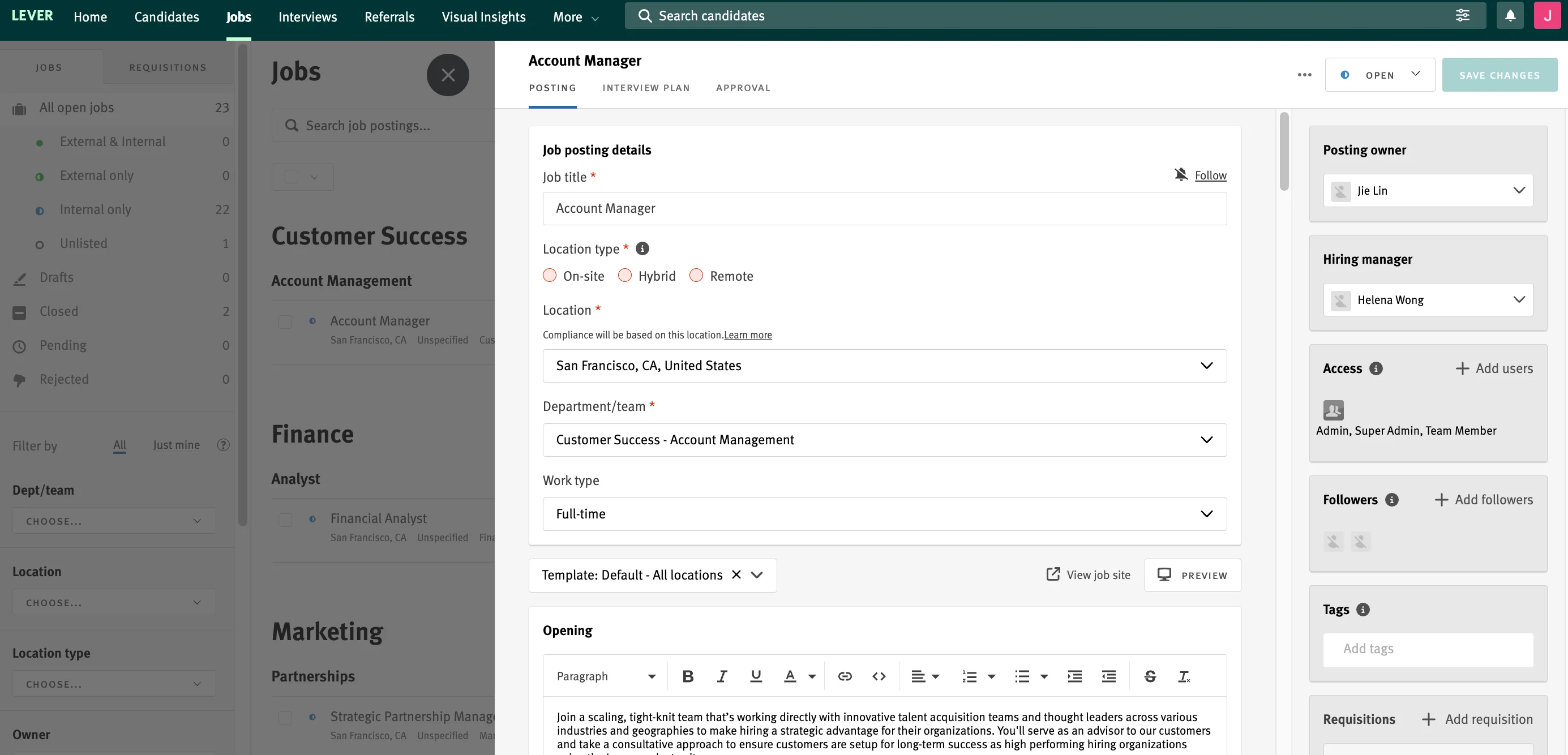Expand the Template chevron dropdown
The image size is (1568, 755).
[757, 575]
